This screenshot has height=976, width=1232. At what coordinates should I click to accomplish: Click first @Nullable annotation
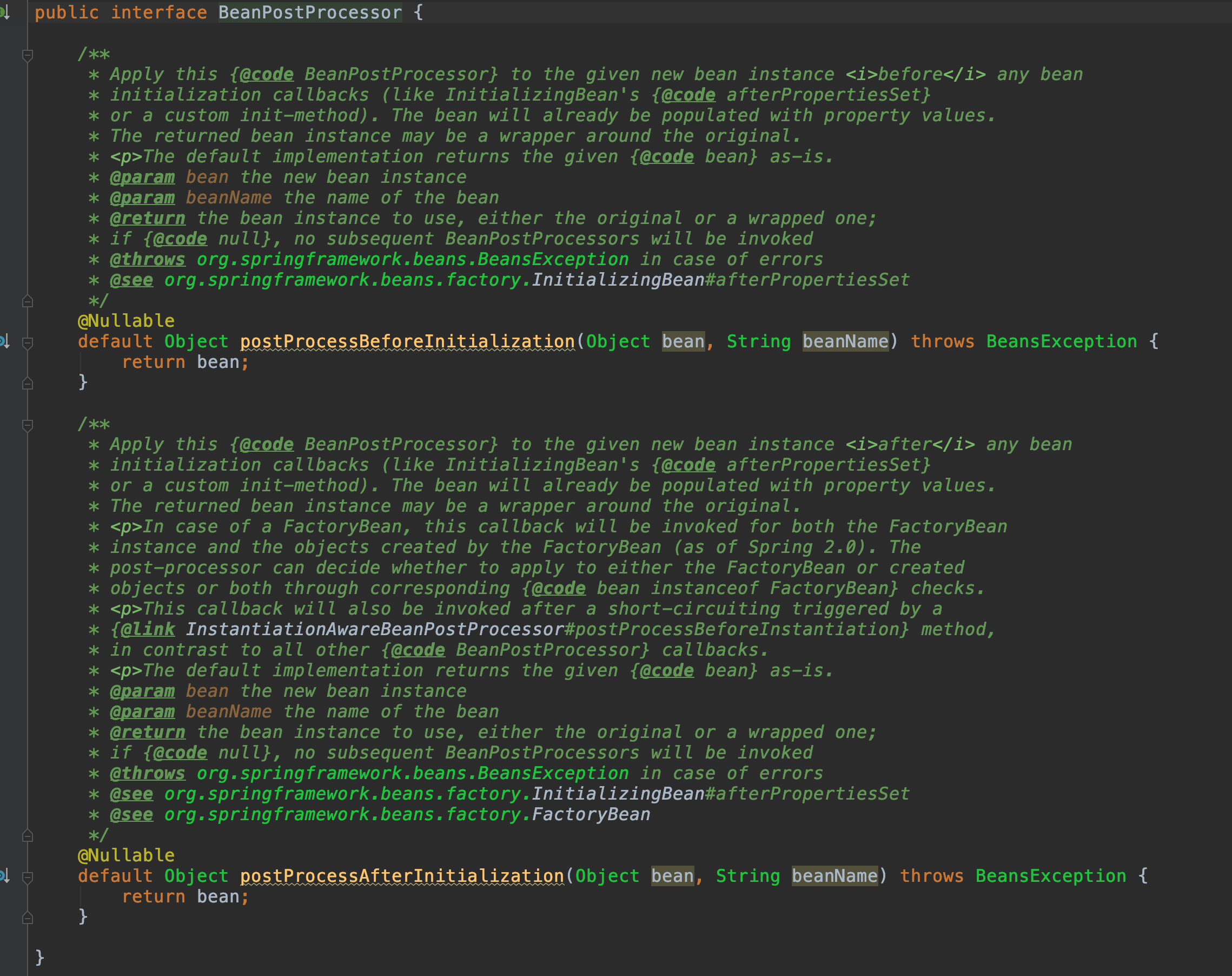tap(125, 321)
